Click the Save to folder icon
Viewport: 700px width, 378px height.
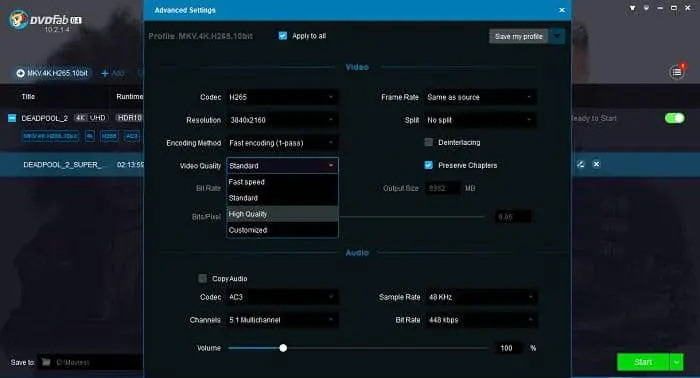(46, 362)
